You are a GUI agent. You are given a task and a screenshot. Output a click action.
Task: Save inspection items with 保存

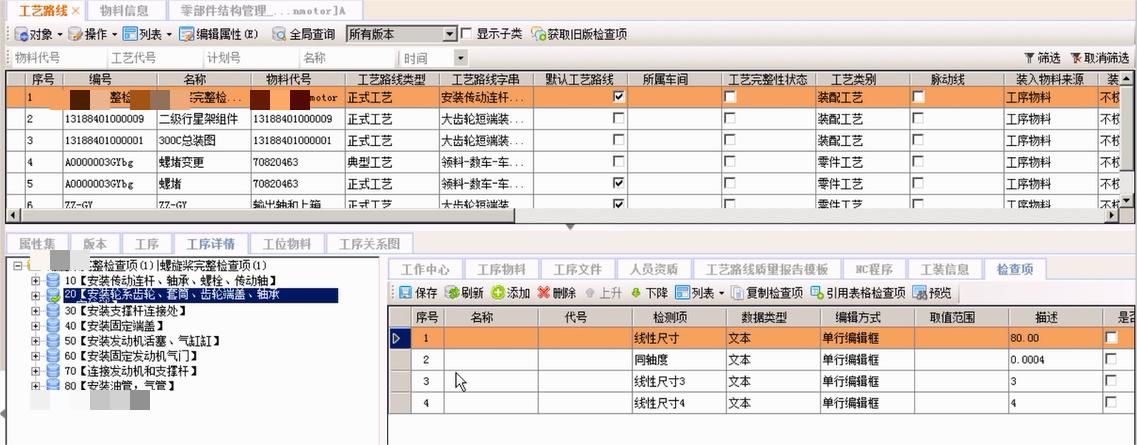click(x=418, y=293)
